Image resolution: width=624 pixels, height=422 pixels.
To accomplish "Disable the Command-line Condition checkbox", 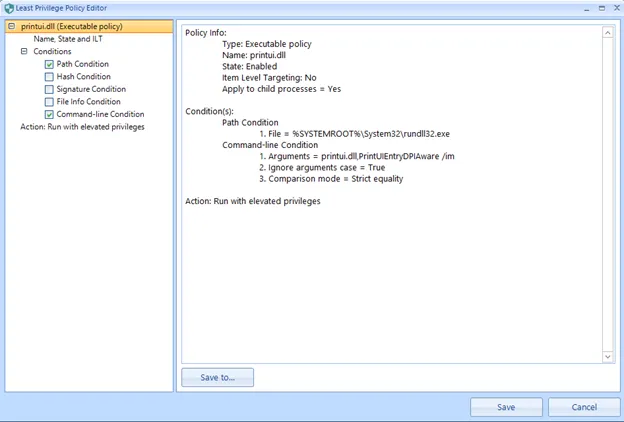I will point(49,114).
